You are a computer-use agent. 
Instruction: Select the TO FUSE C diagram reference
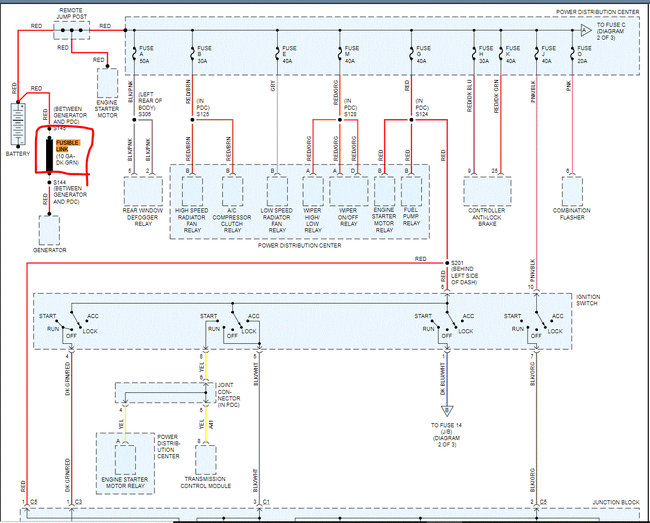click(611, 31)
